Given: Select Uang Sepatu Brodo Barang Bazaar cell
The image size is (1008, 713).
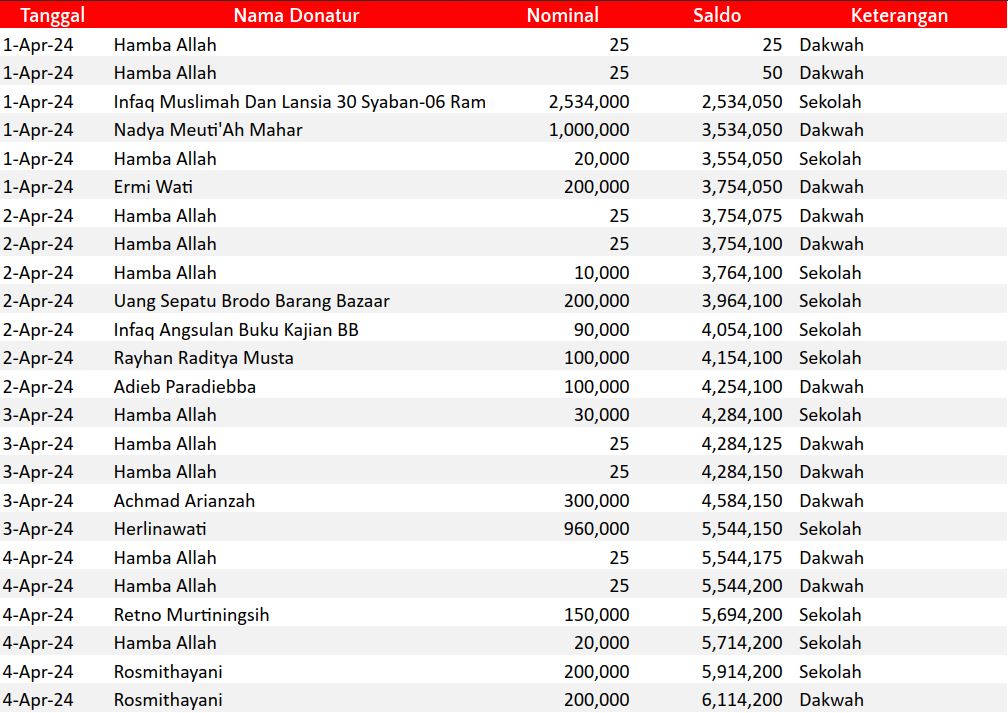Looking at the screenshot, I should point(252,301).
